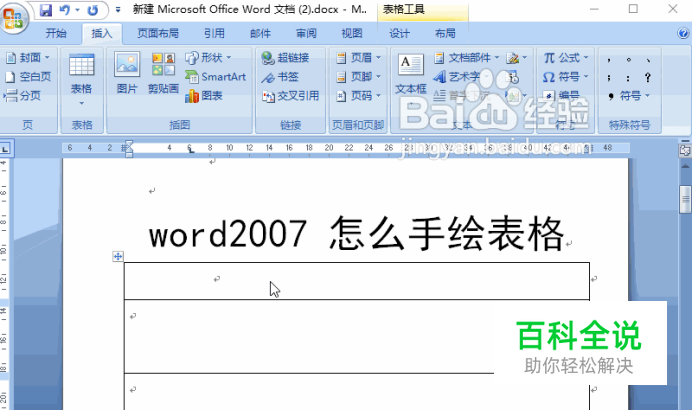Open the round Office button menu
Screen dimensions: 692x410
click(x=13, y=19)
